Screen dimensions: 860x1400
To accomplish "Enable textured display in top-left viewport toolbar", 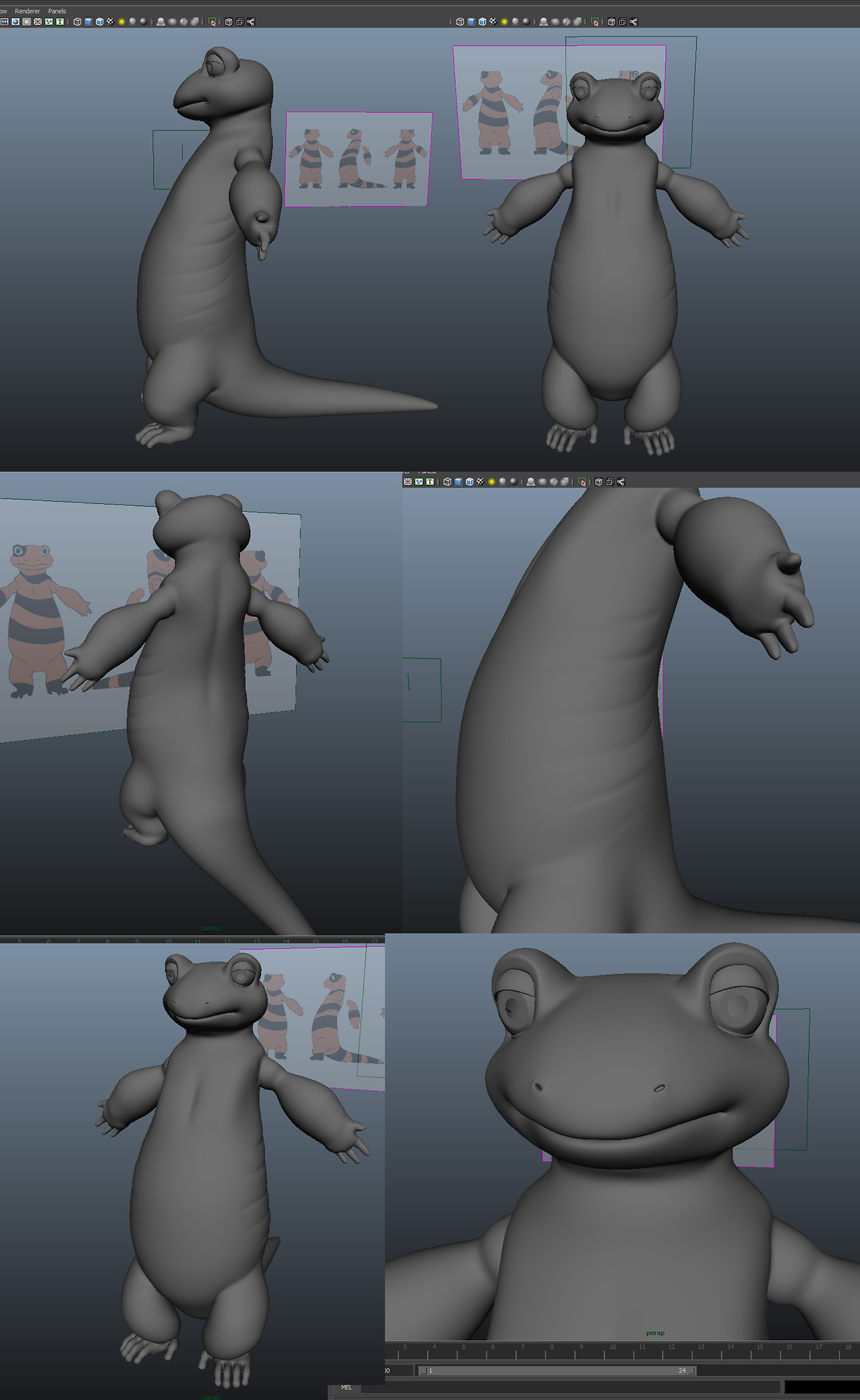I will coord(110,22).
